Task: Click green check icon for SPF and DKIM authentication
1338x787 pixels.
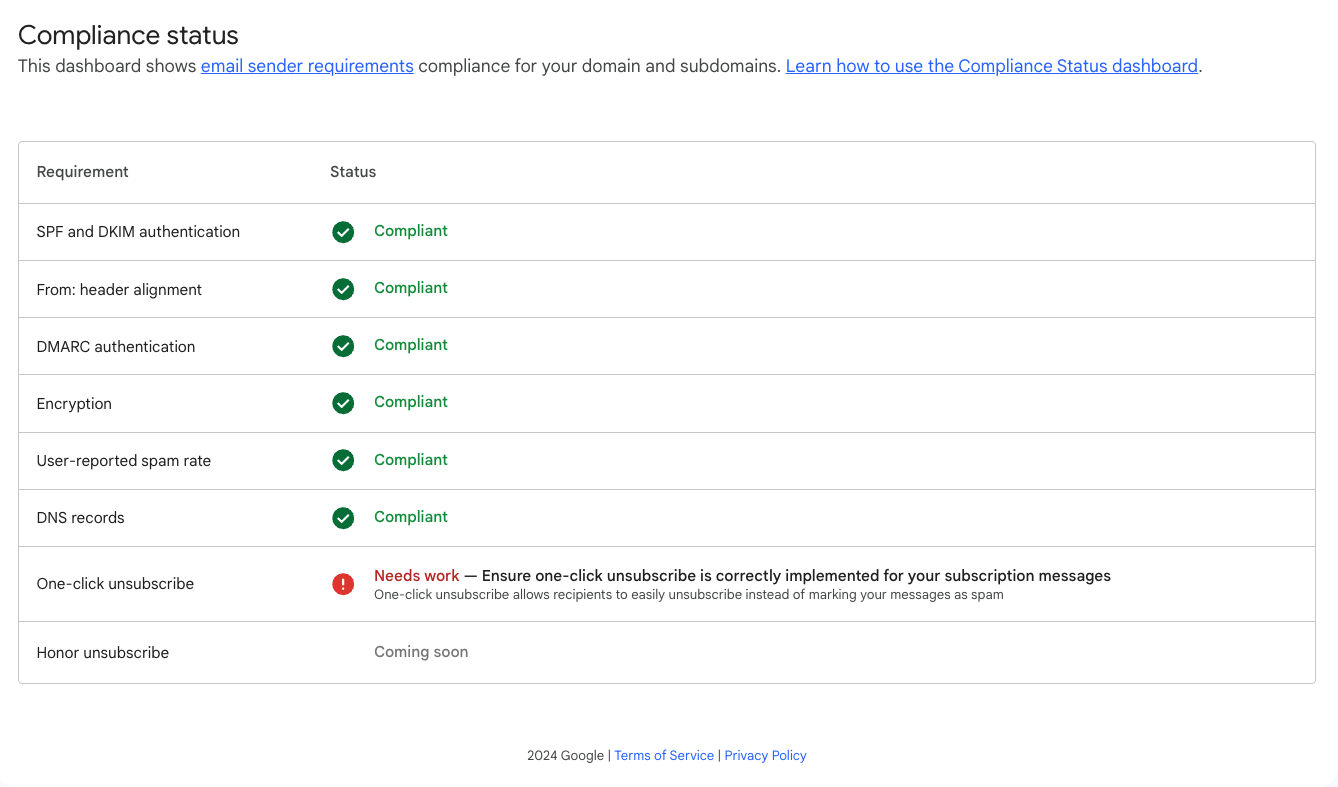Action: coord(343,232)
